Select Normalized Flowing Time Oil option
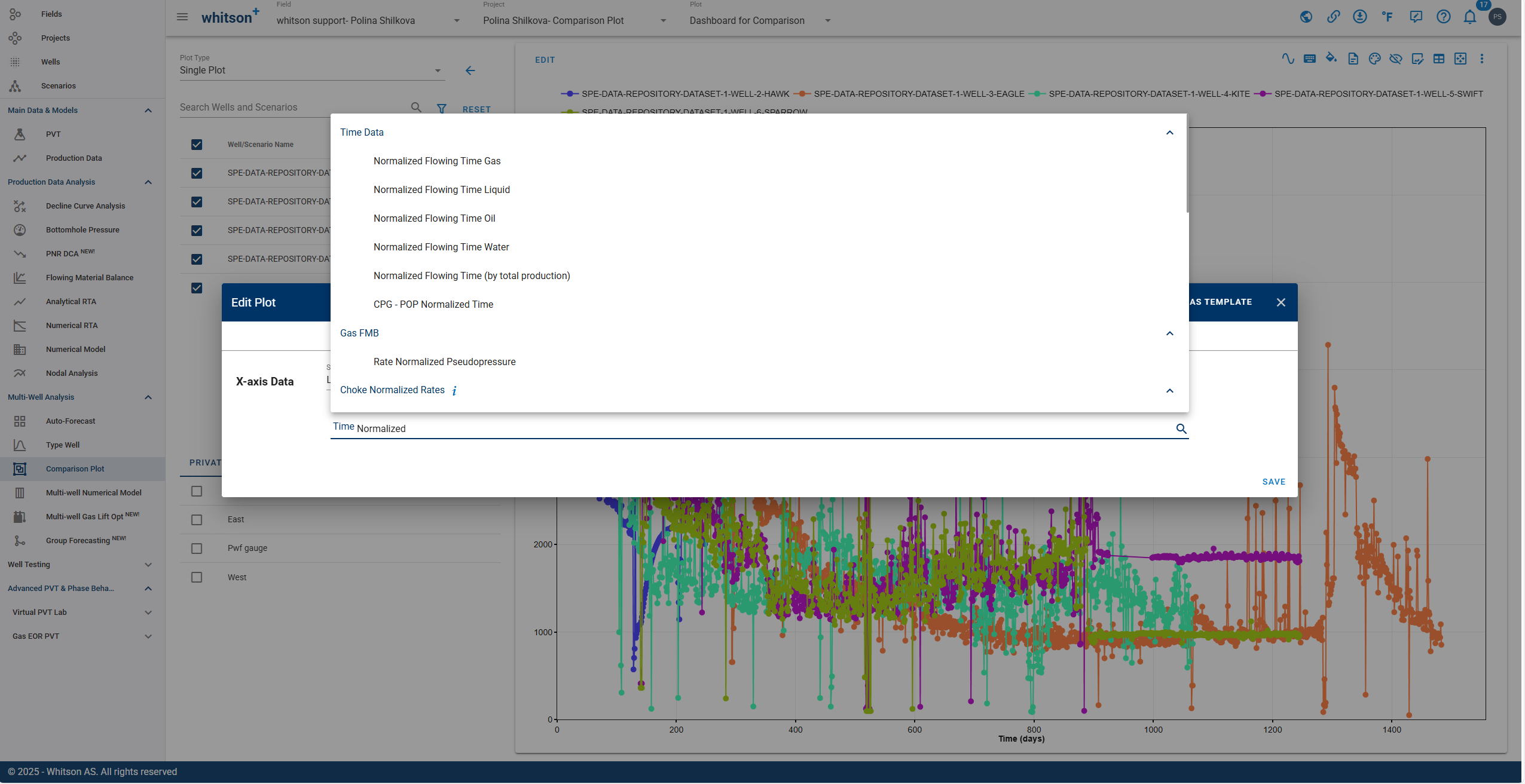The width and height of the screenshot is (1525, 784). (434, 219)
